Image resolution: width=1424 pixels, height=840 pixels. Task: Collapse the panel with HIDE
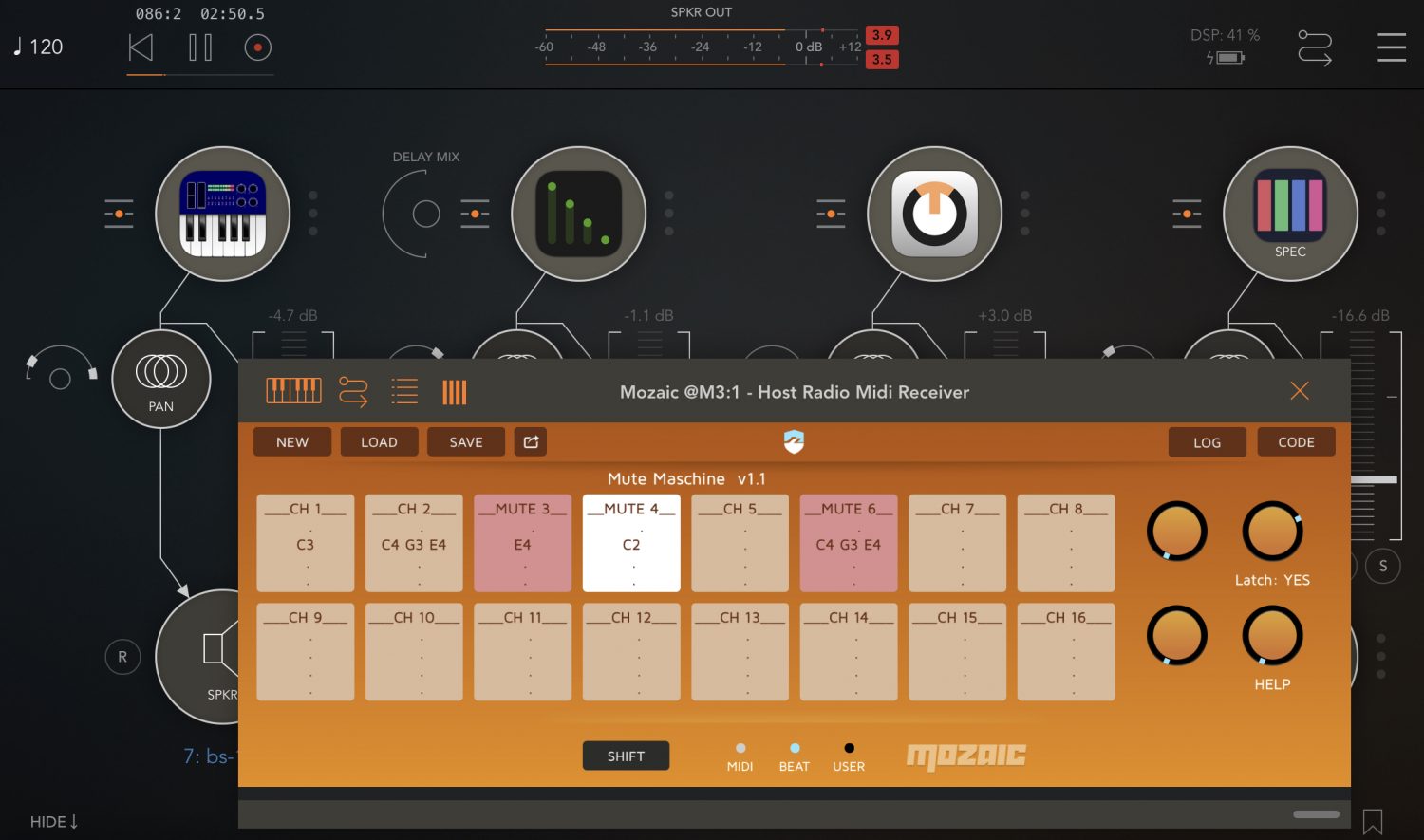pyautogui.click(x=54, y=822)
